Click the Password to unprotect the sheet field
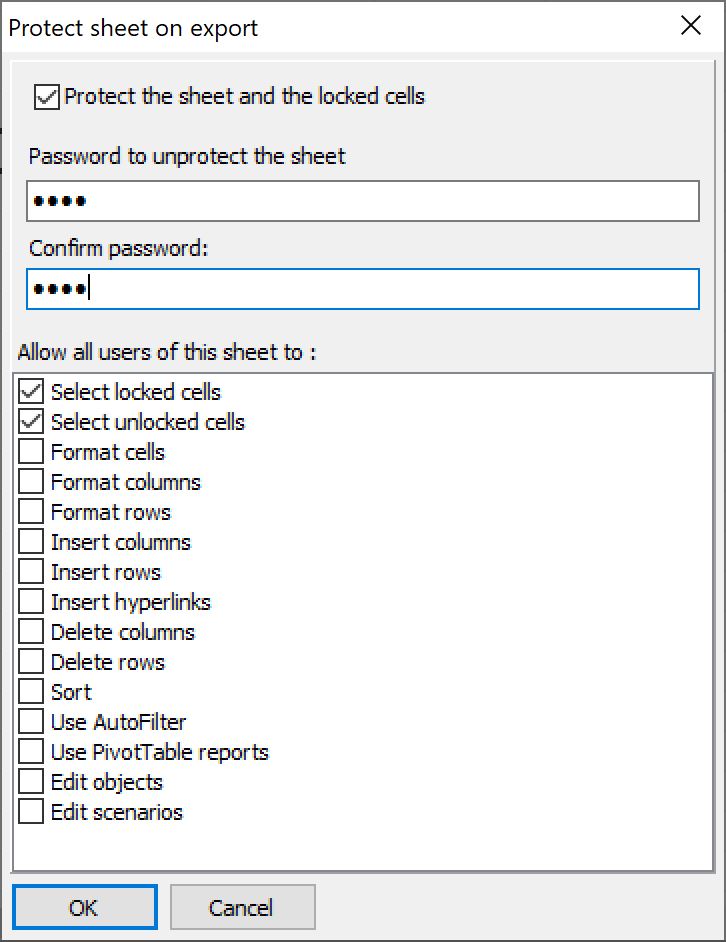 (x=362, y=201)
